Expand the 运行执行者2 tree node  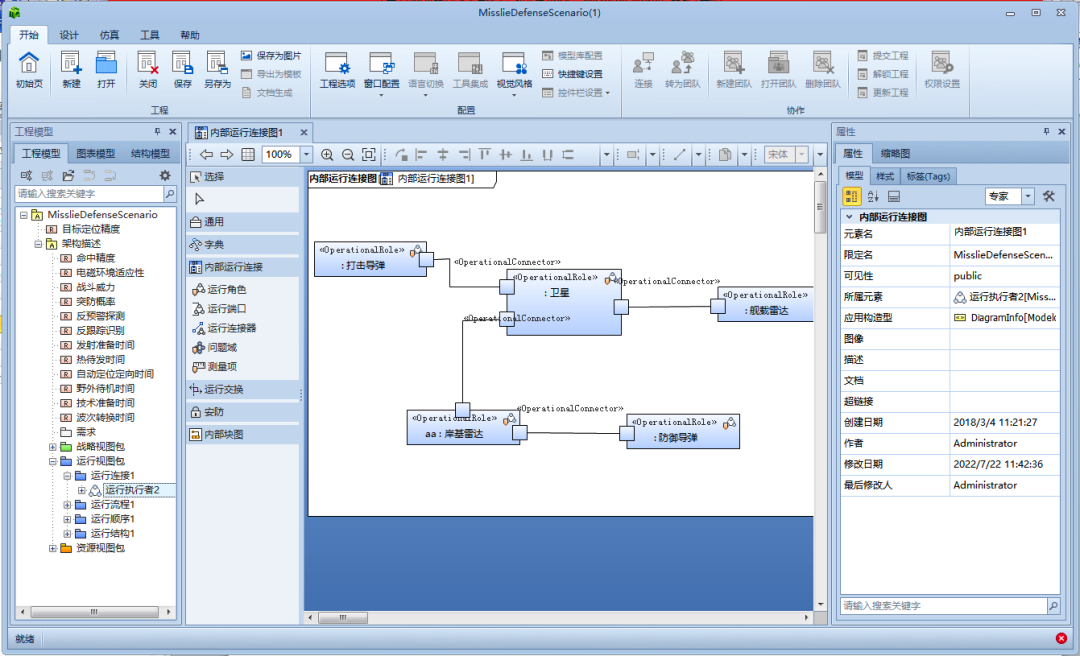(82, 490)
